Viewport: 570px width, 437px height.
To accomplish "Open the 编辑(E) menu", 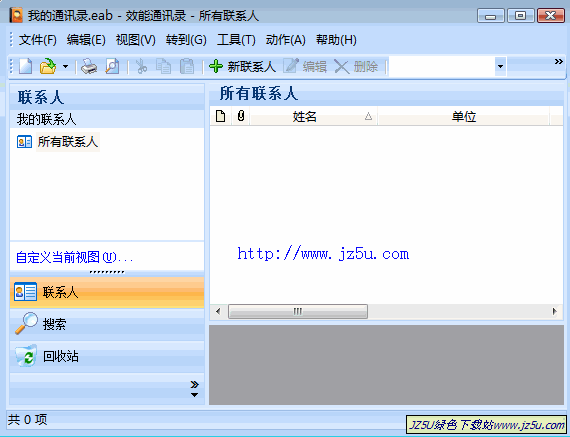I will tap(86, 40).
